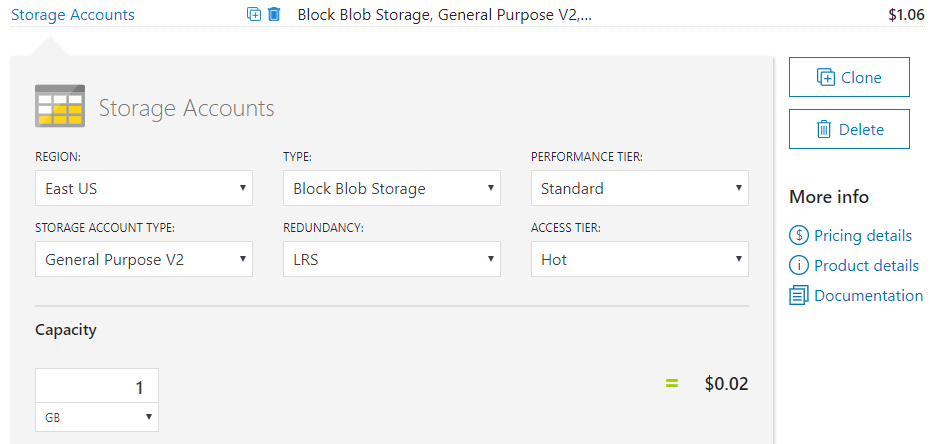This screenshot has width=938, height=444.
Task: Open the Storage Account Type dropdown
Action: (144, 260)
